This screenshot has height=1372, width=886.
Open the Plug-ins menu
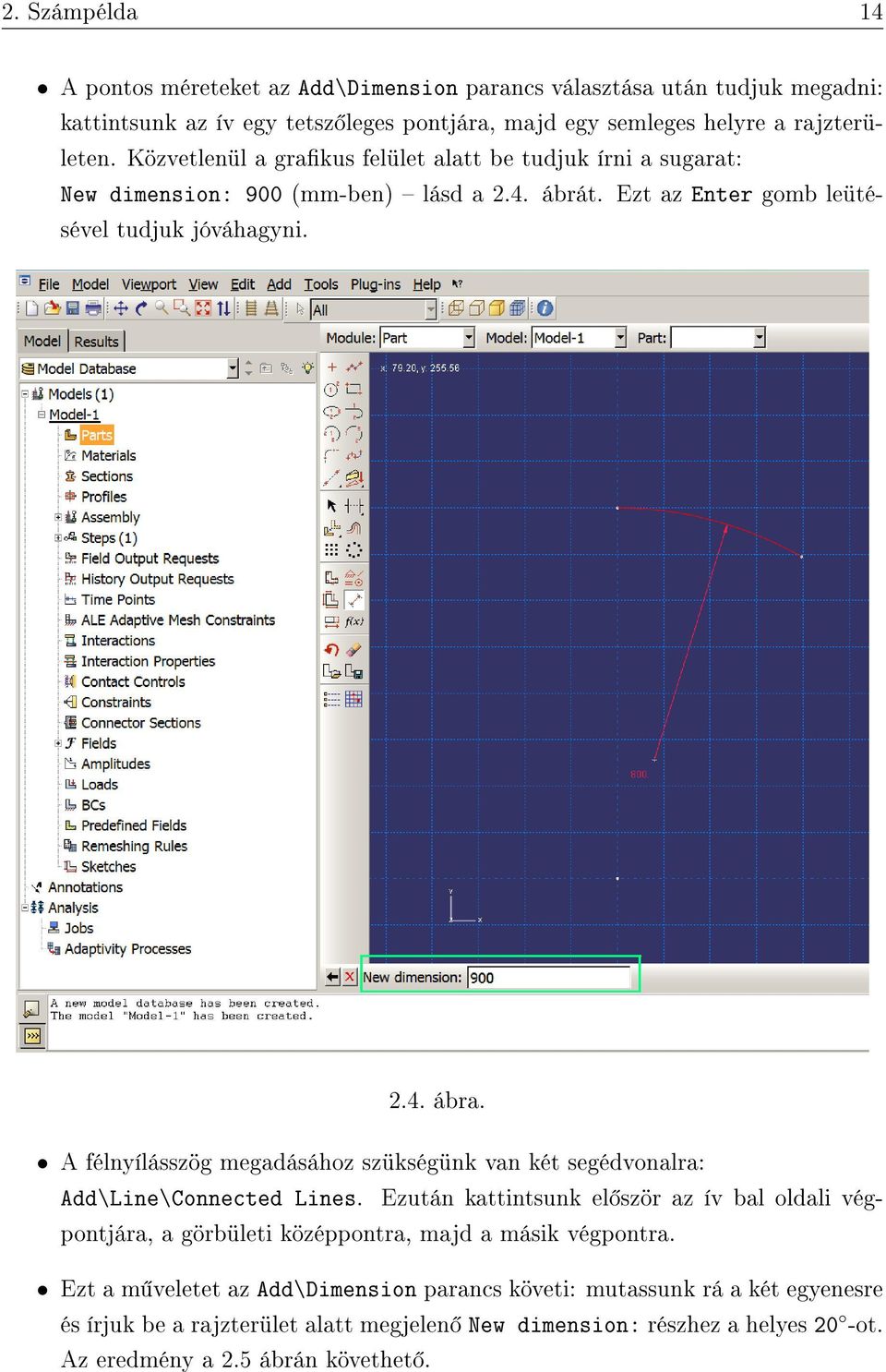coord(376,284)
